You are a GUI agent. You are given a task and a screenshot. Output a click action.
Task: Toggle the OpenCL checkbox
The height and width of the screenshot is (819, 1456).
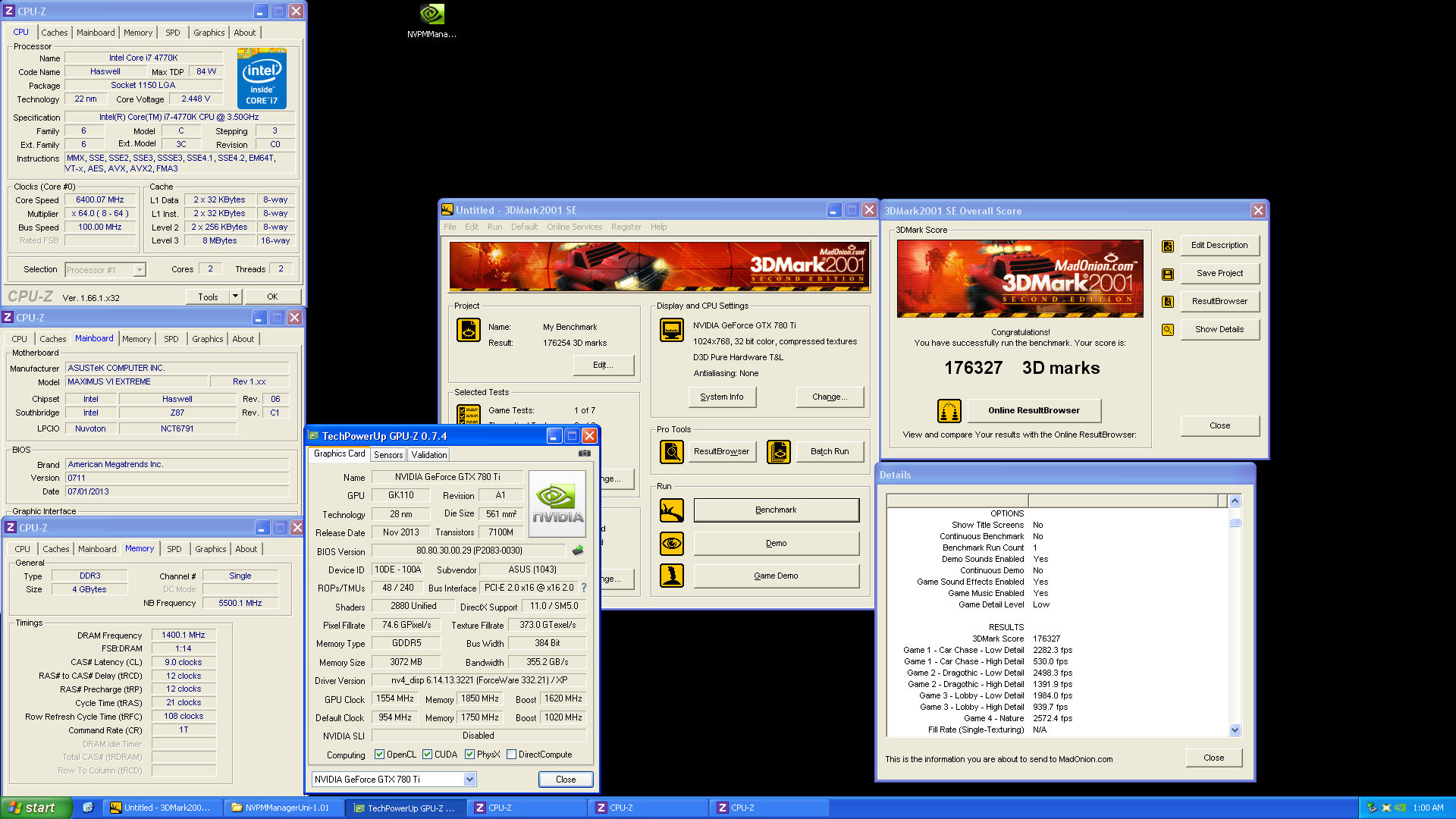380,755
